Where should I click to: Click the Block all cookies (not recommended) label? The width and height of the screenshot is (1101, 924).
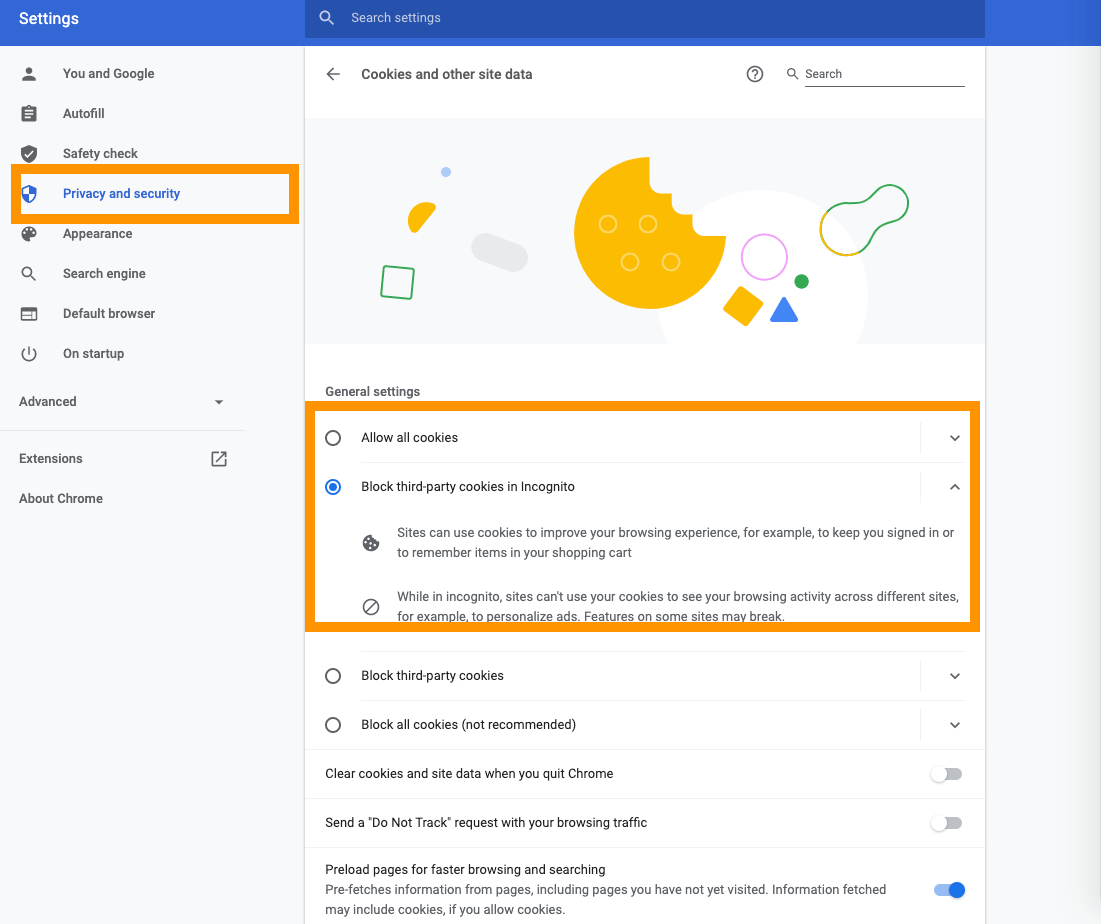pos(468,725)
